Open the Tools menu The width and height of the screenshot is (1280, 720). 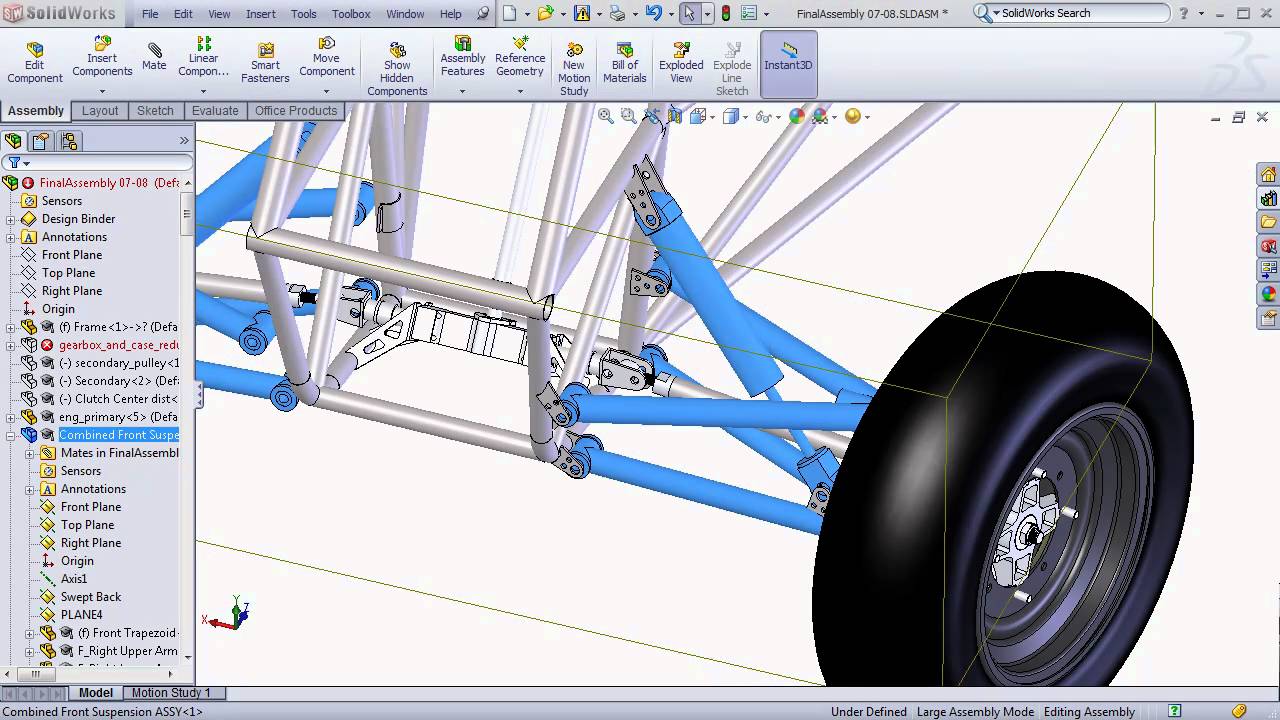(304, 14)
